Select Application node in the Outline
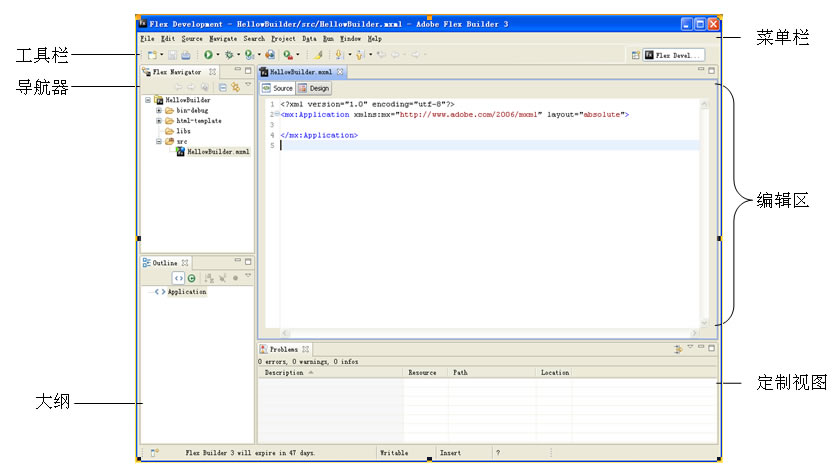This screenshot has width=833, height=474. [x=181, y=292]
